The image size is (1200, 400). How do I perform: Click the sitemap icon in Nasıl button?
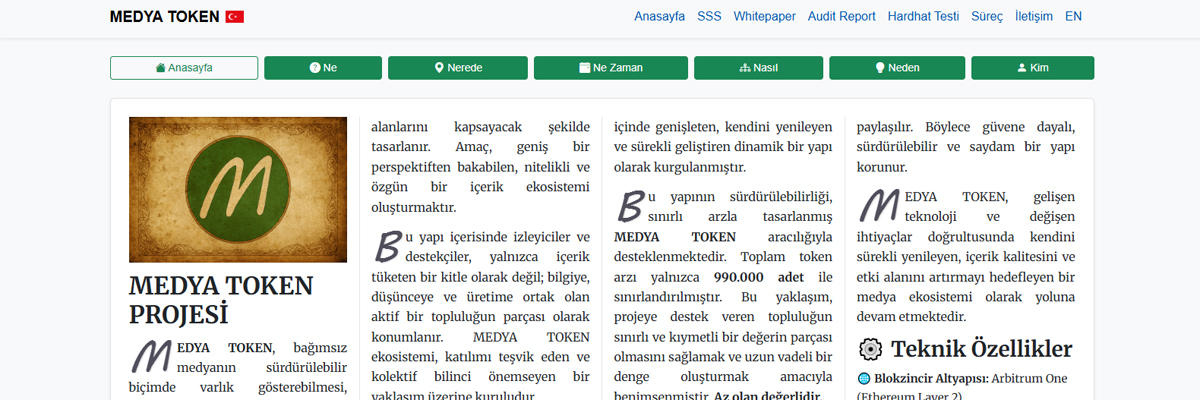[x=744, y=68]
